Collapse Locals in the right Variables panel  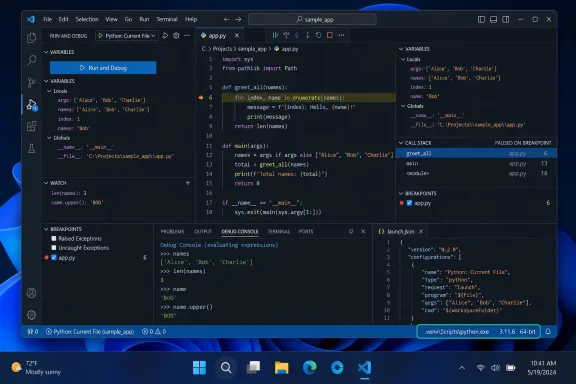[403, 59]
